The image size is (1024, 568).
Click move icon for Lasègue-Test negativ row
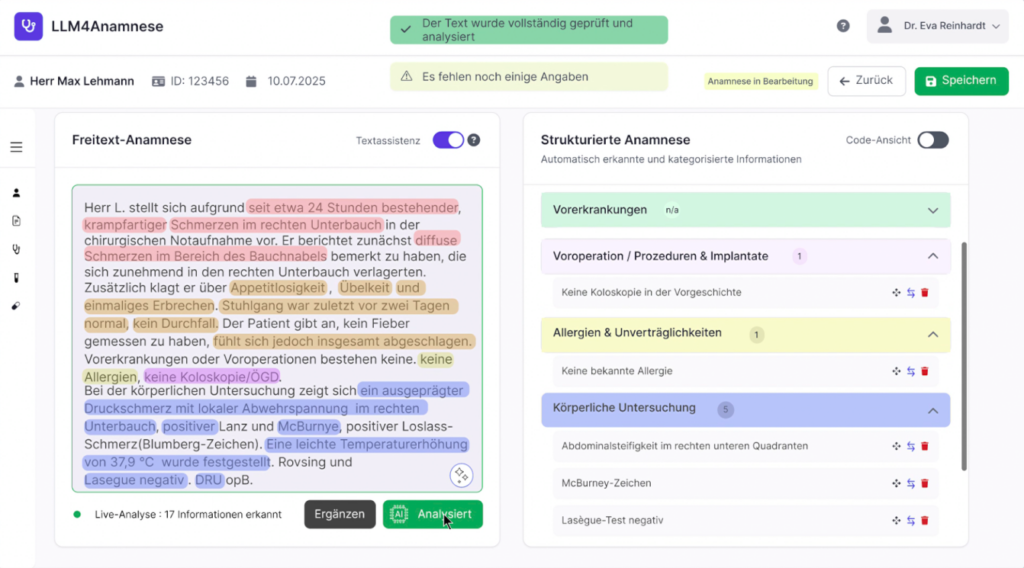(x=896, y=521)
